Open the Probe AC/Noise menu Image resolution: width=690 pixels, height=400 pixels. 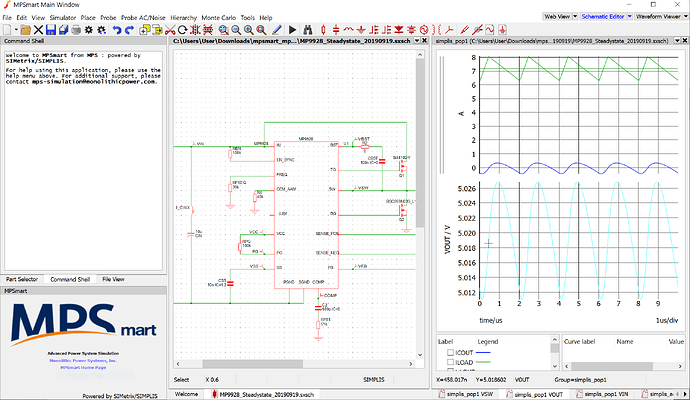pyautogui.click(x=143, y=18)
